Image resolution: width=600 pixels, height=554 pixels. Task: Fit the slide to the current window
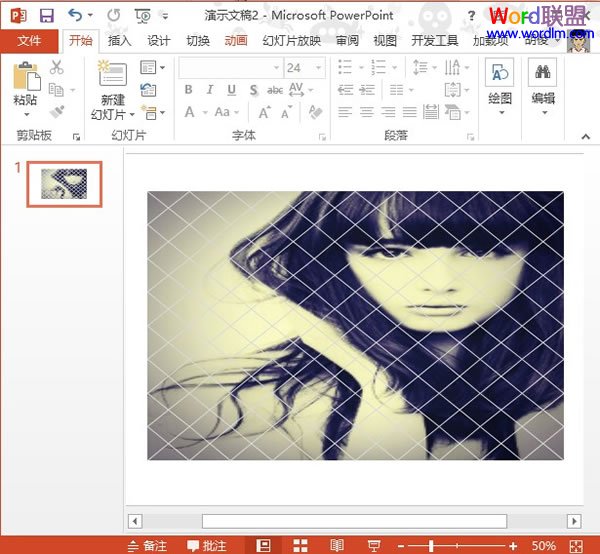click(x=576, y=546)
